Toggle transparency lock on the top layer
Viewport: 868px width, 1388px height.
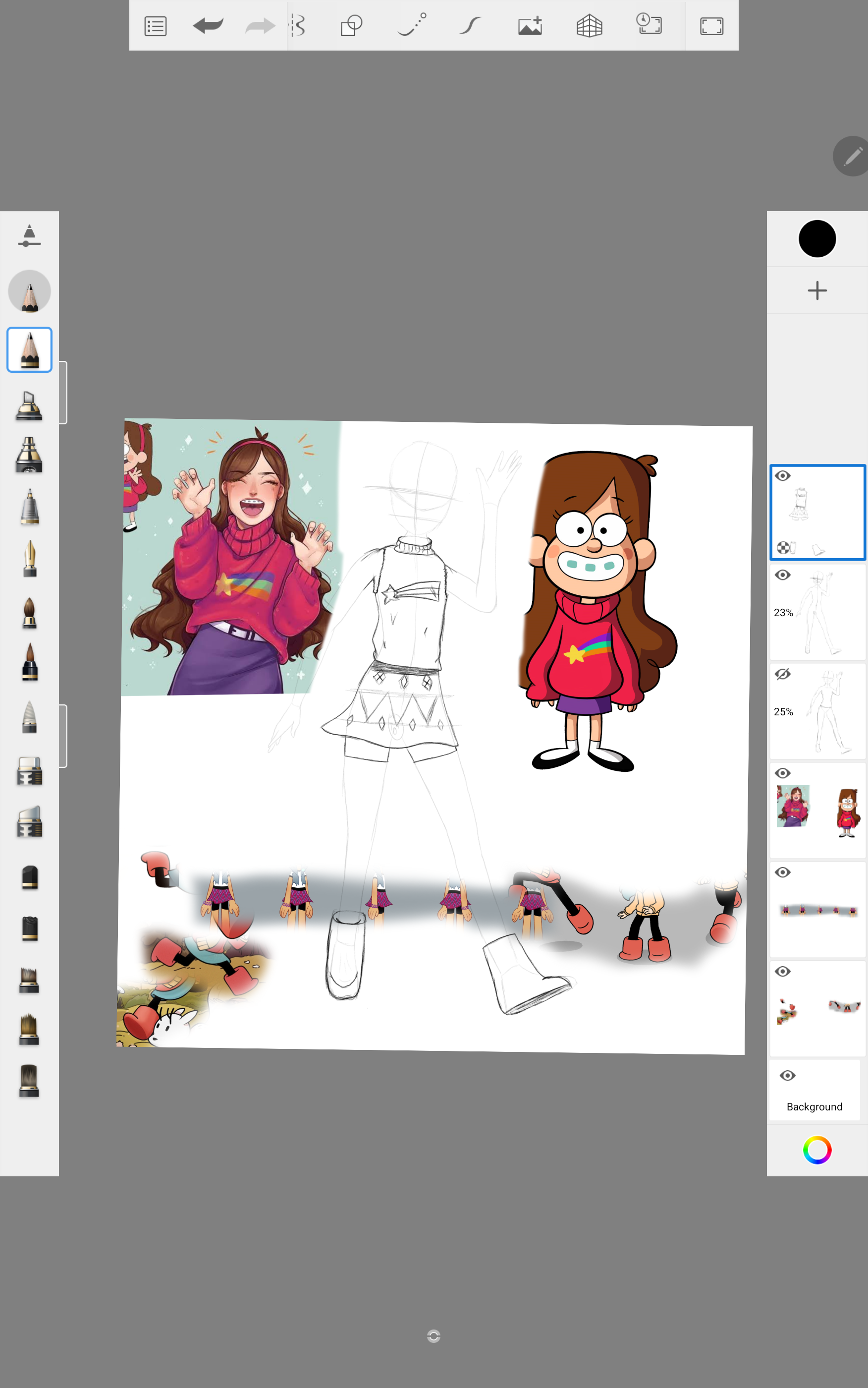pos(783,547)
